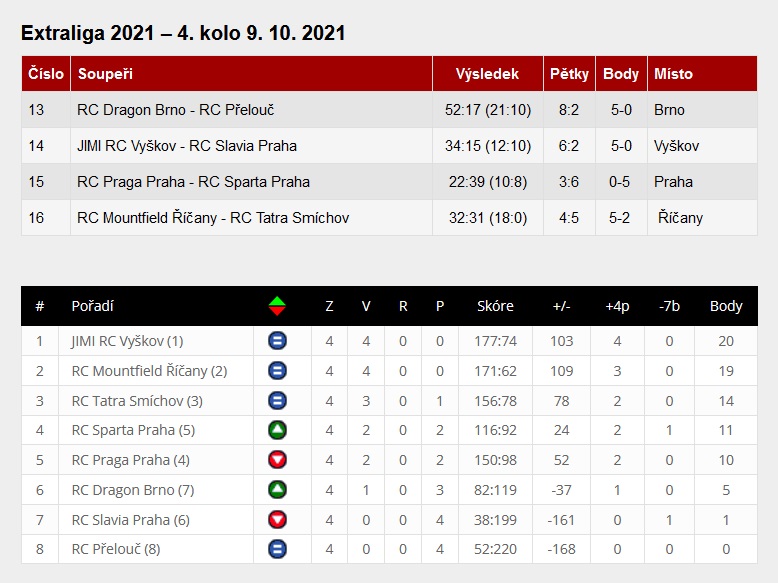778x583 pixels.
Task: Click the red down arrow for RC Slavia Praha
Action: click(x=277, y=520)
